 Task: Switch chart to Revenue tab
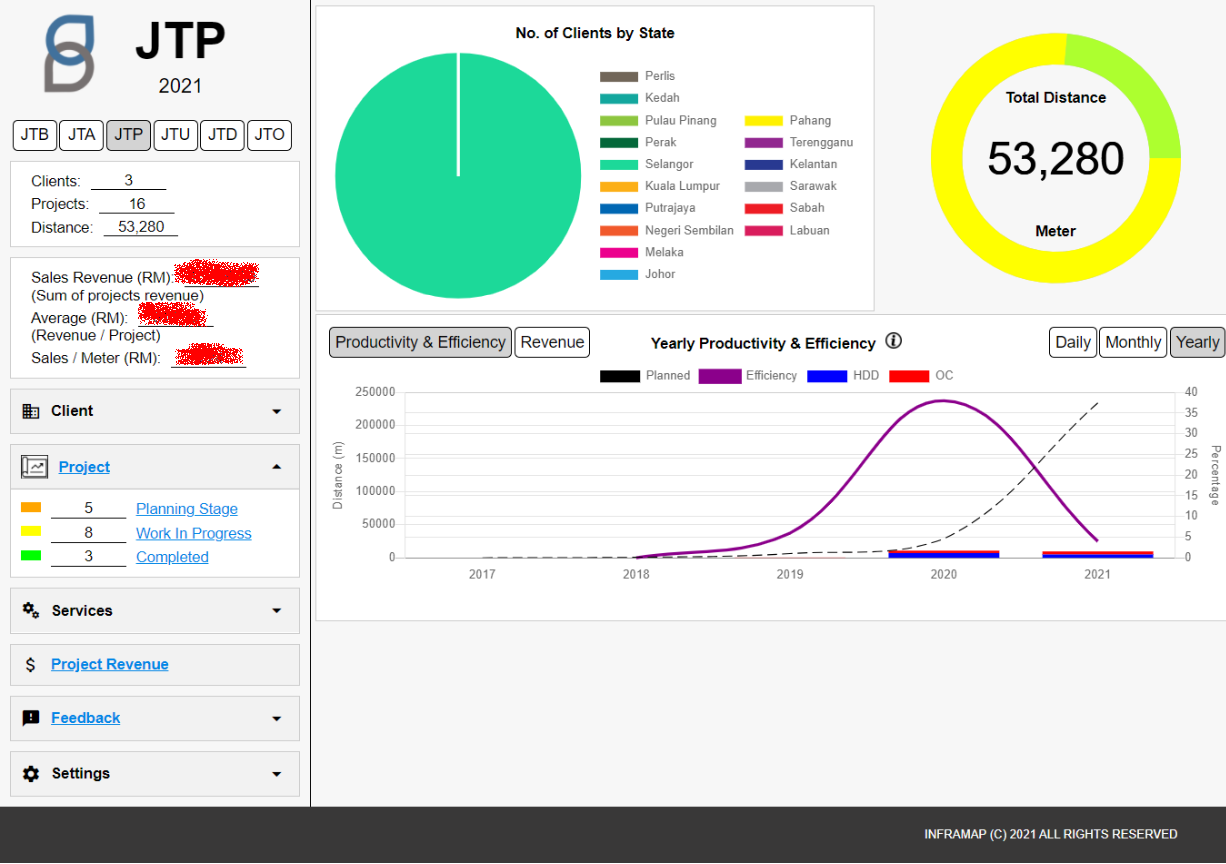(x=552, y=342)
